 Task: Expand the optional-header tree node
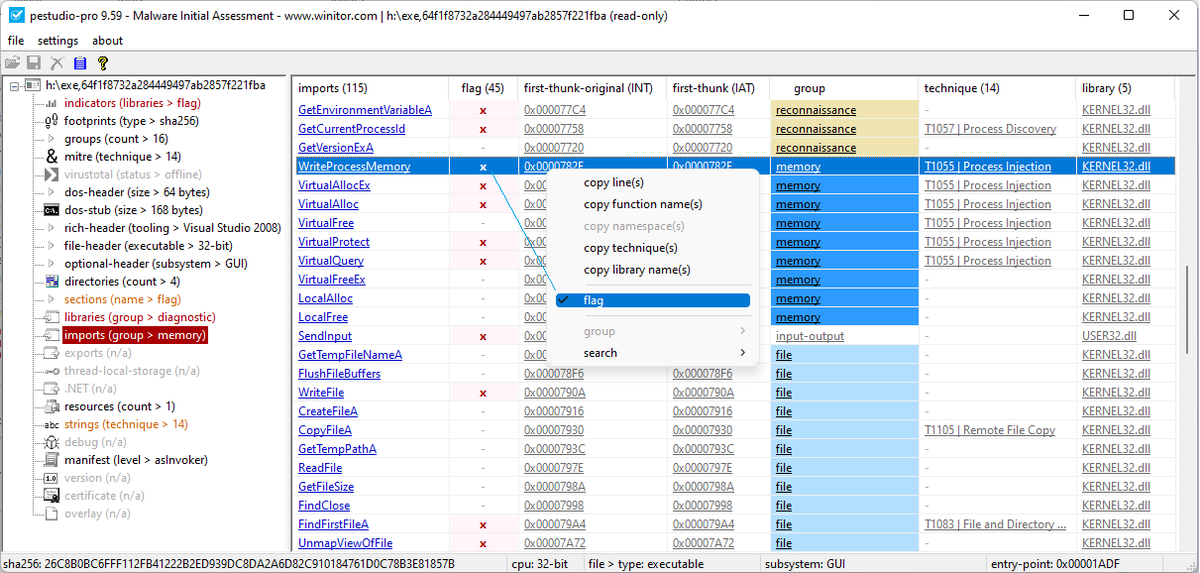click(51, 264)
